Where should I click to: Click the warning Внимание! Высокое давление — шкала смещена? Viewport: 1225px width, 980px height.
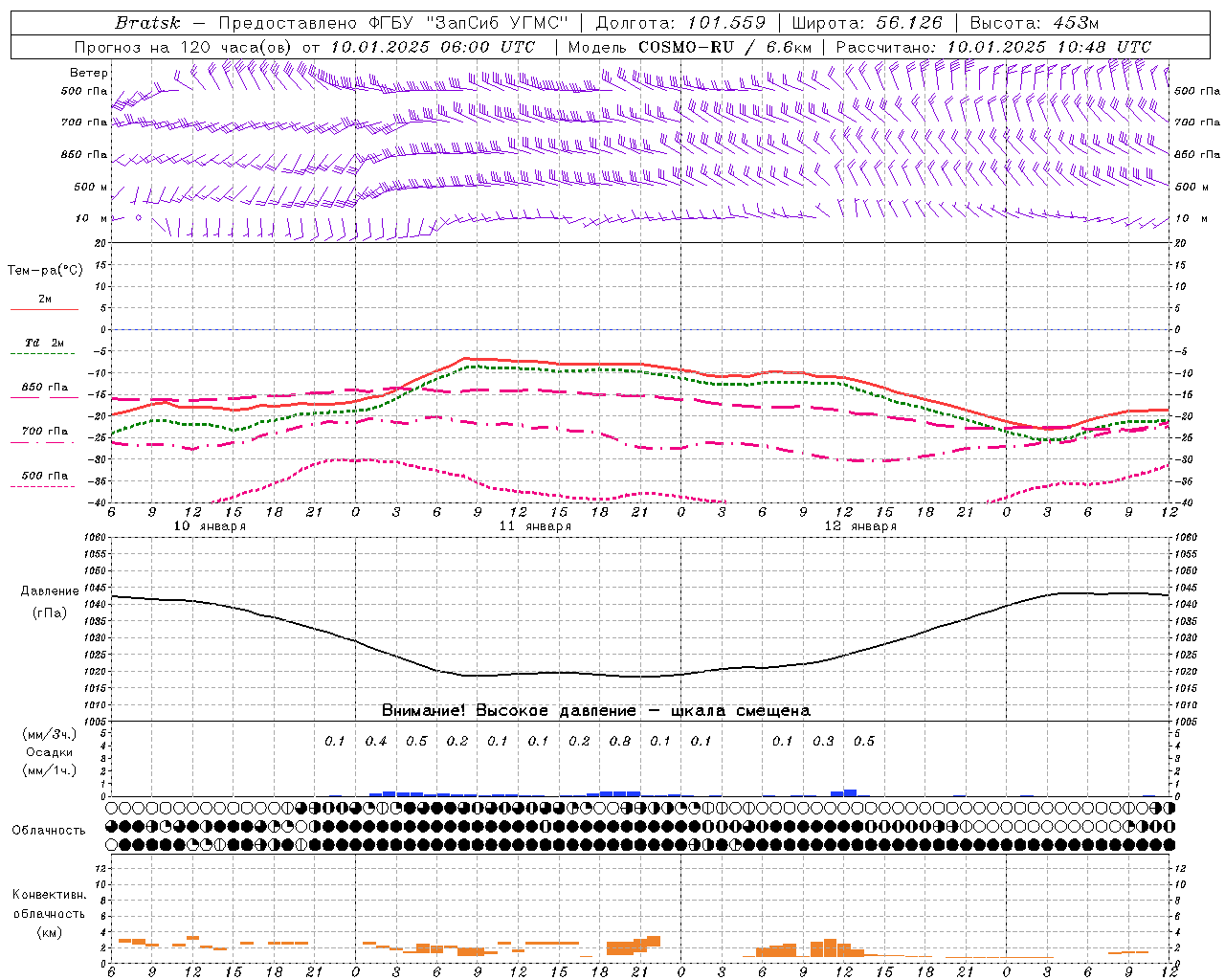[596, 711]
